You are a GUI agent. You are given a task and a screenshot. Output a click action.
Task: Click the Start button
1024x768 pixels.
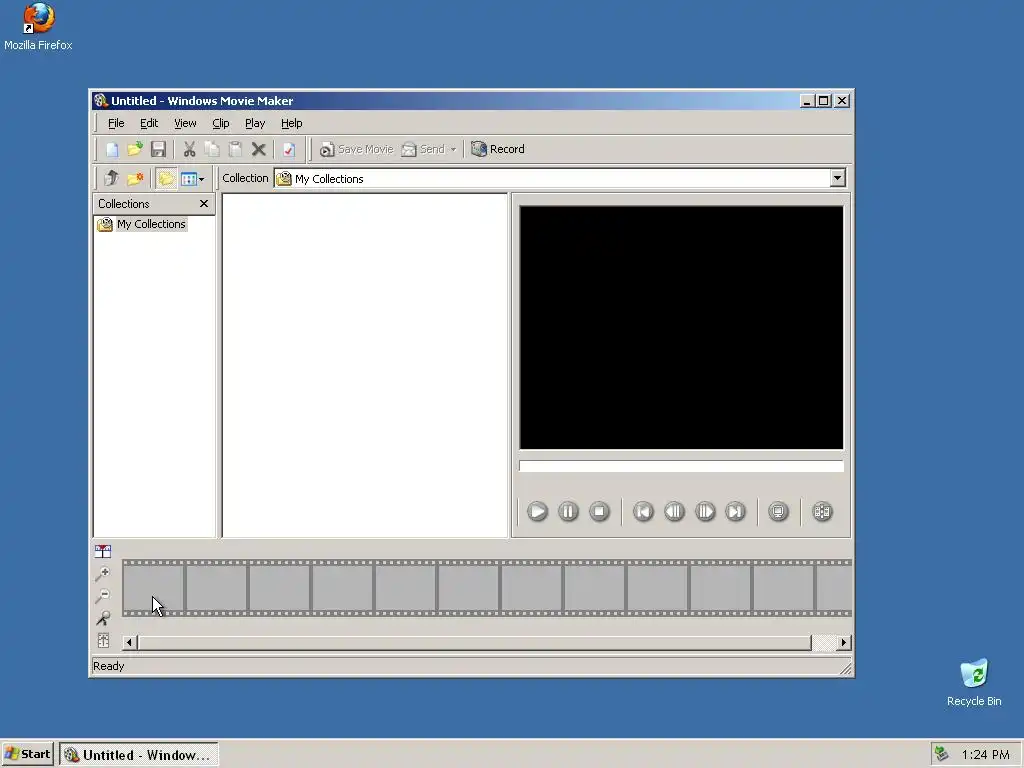(27, 754)
